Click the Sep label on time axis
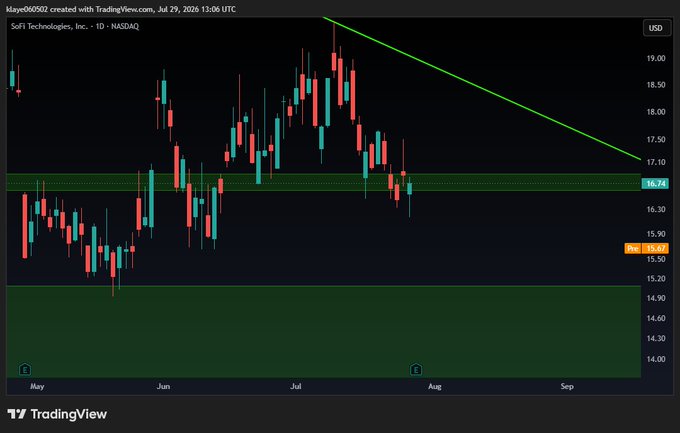Screen dimensions: 680x433 tap(567, 386)
